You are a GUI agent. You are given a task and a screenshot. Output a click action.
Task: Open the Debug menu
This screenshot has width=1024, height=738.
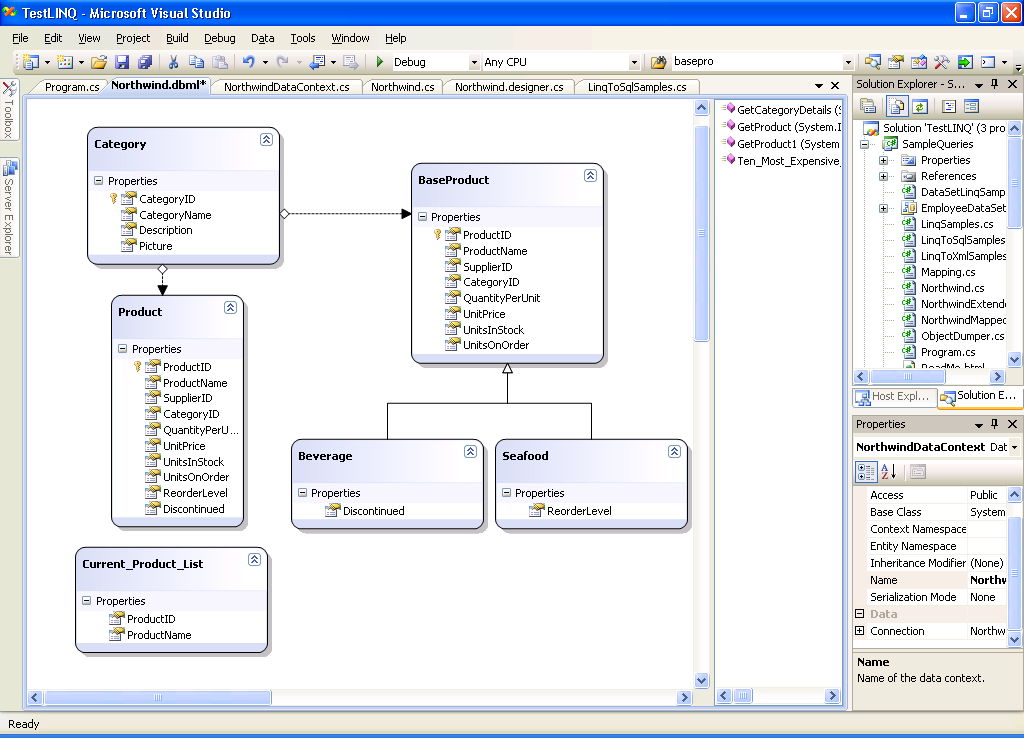tap(219, 38)
